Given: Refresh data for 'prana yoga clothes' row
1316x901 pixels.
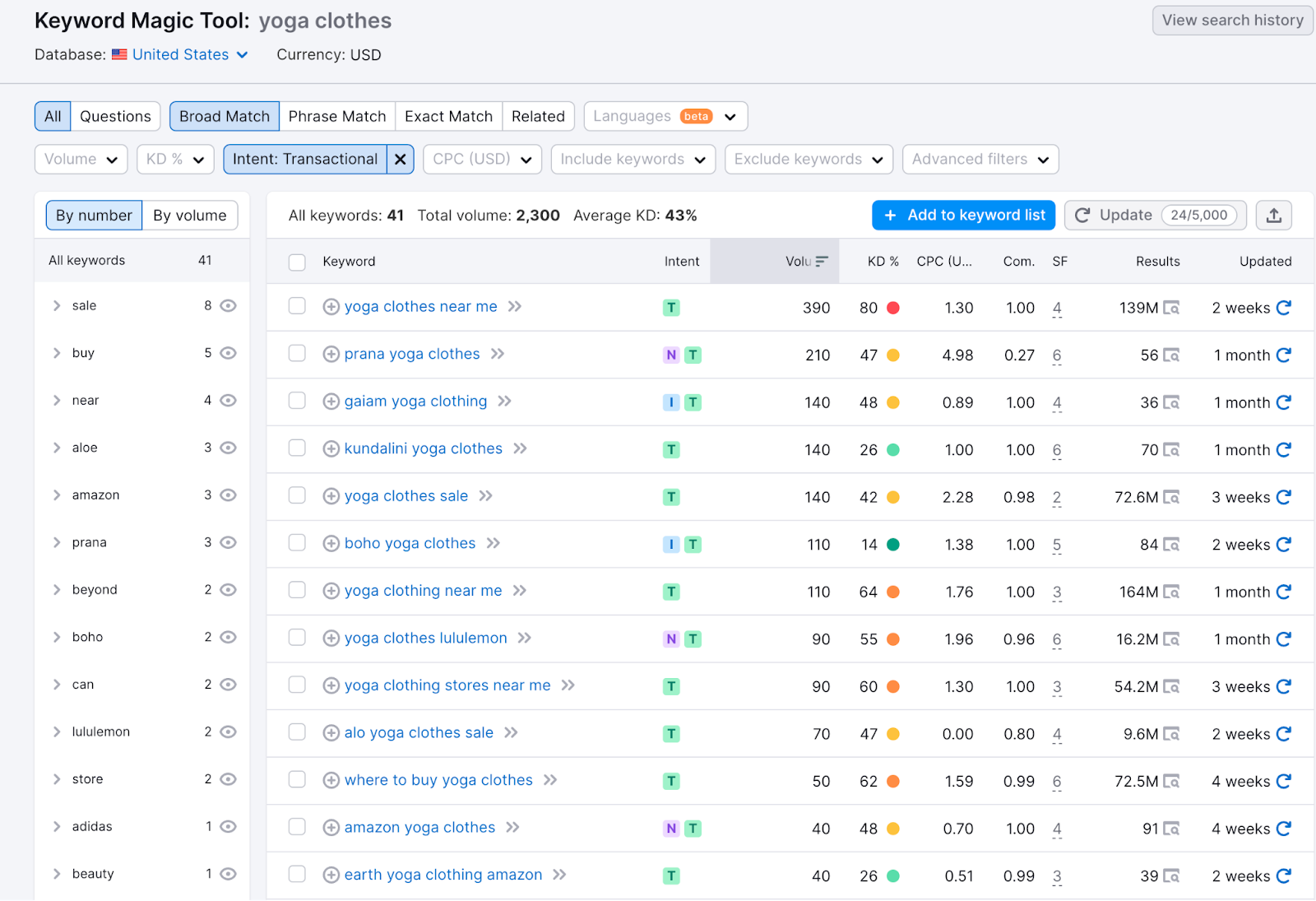Looking at the screenshot, I should [1283, 355].
